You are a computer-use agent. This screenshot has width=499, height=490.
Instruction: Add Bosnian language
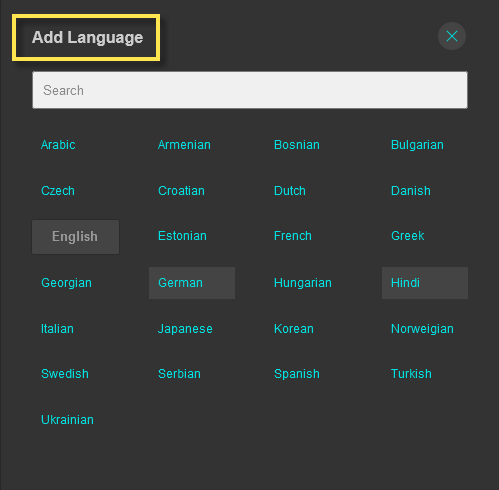pyautogui.click(x=297, y=145)
